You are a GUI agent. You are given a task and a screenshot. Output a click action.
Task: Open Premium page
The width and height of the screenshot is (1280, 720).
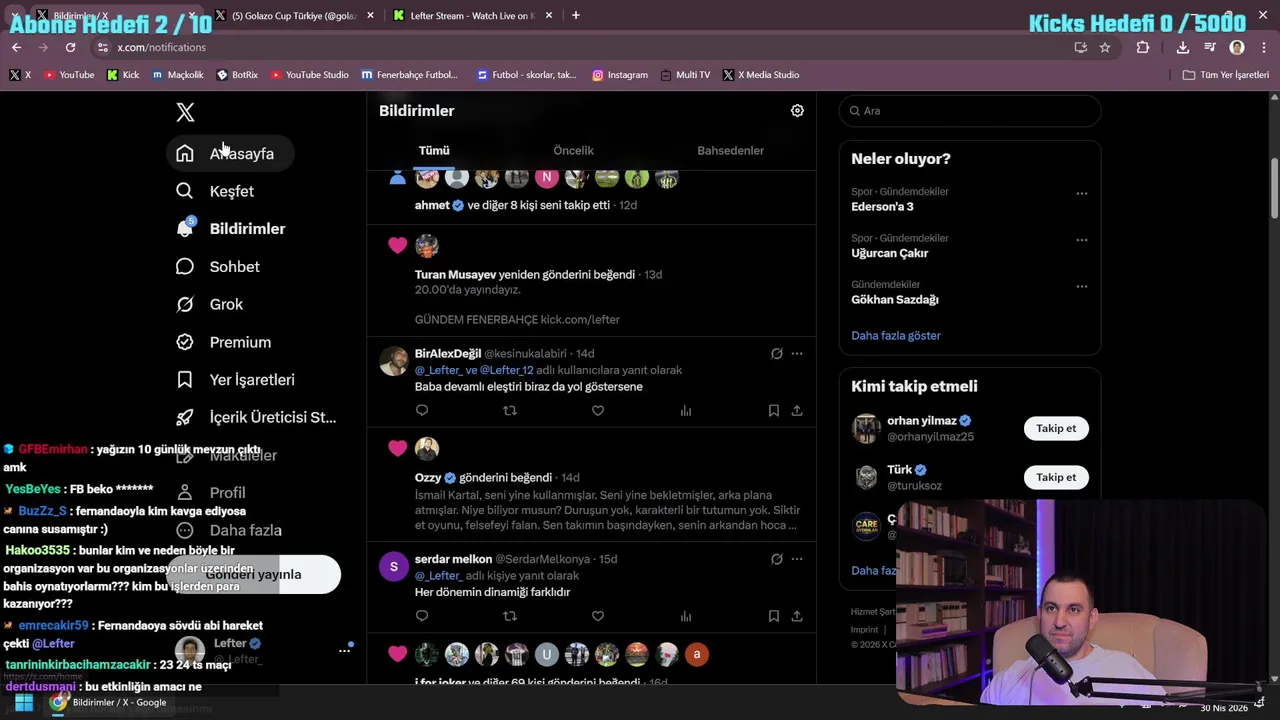[x=223, y=342]
